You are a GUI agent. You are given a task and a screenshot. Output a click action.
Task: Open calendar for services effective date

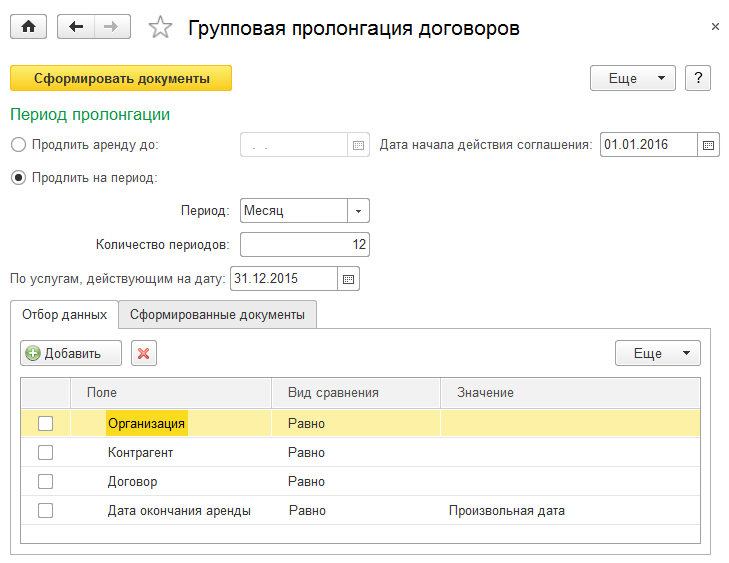click(x=348, y=279)
